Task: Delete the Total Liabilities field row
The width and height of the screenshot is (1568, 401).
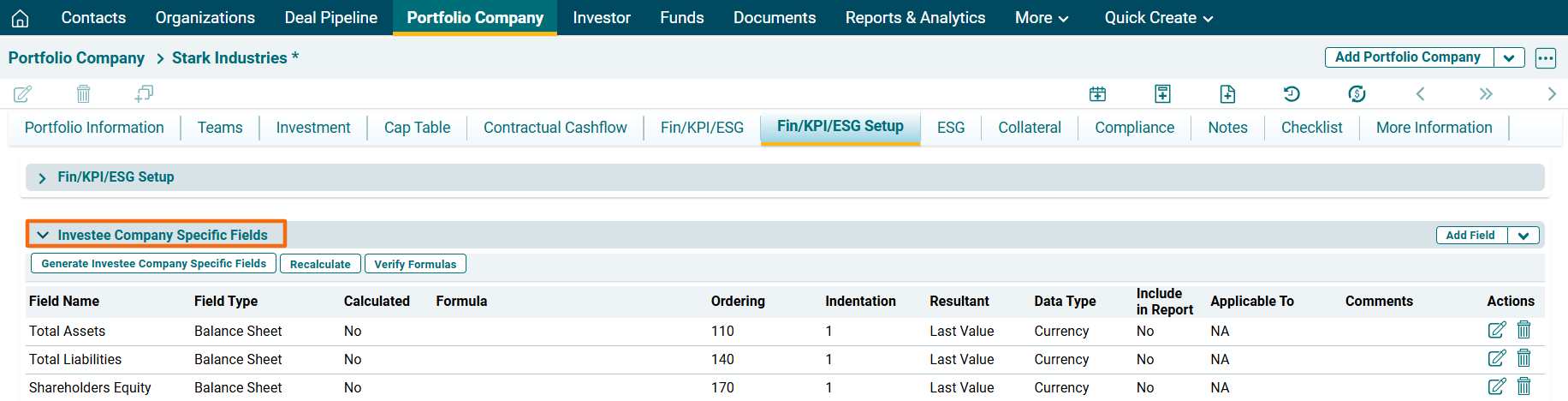Action: (1523, 358)
